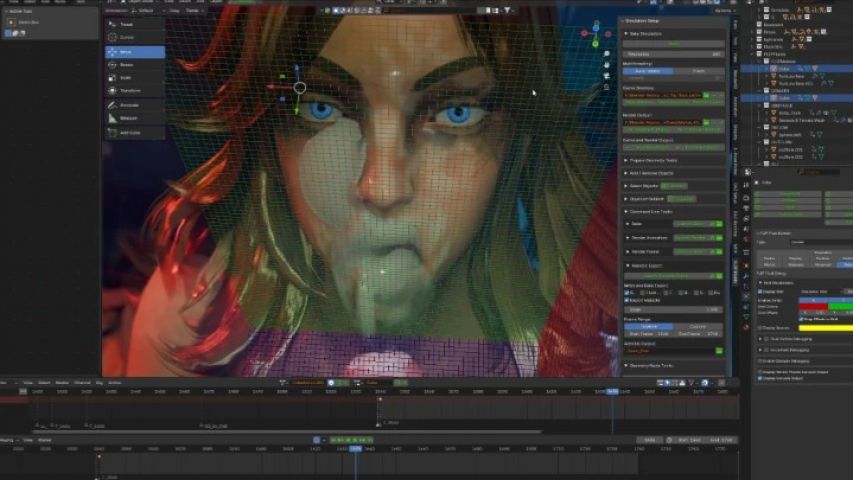The image size is (853, 480).
Task: Click the Alembic Scale value field
Action: point(673,310)
